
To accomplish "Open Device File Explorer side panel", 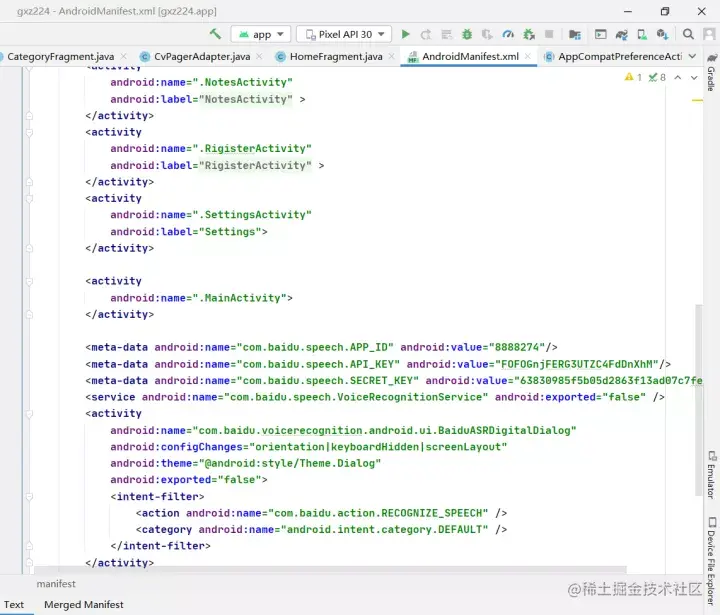I will click(x=711, y=560).
